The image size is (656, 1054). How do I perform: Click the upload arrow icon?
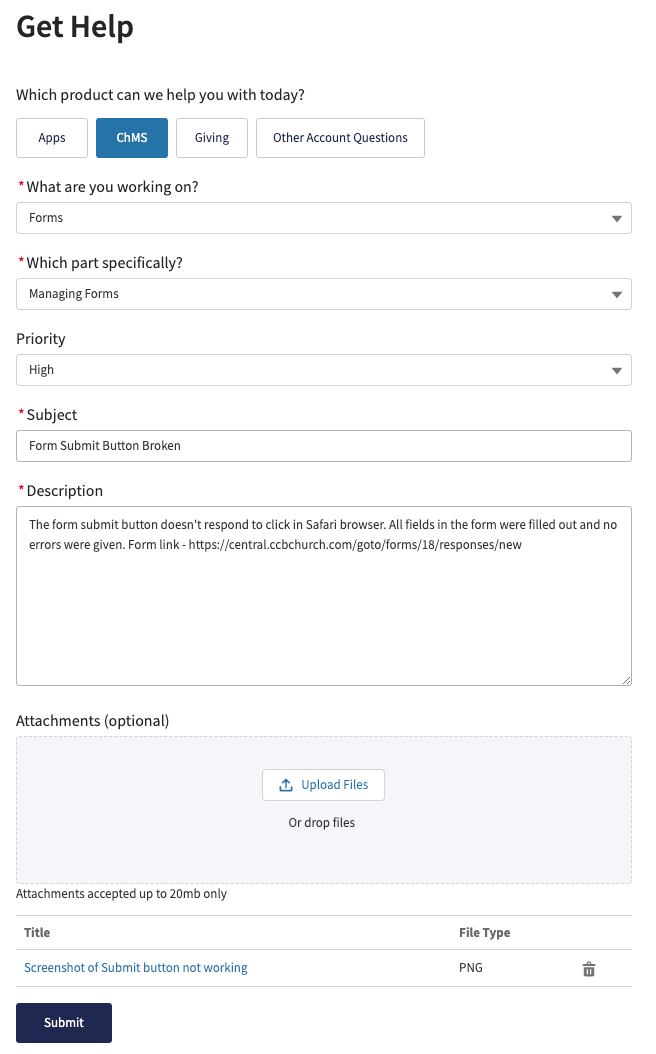click(285, 785)
